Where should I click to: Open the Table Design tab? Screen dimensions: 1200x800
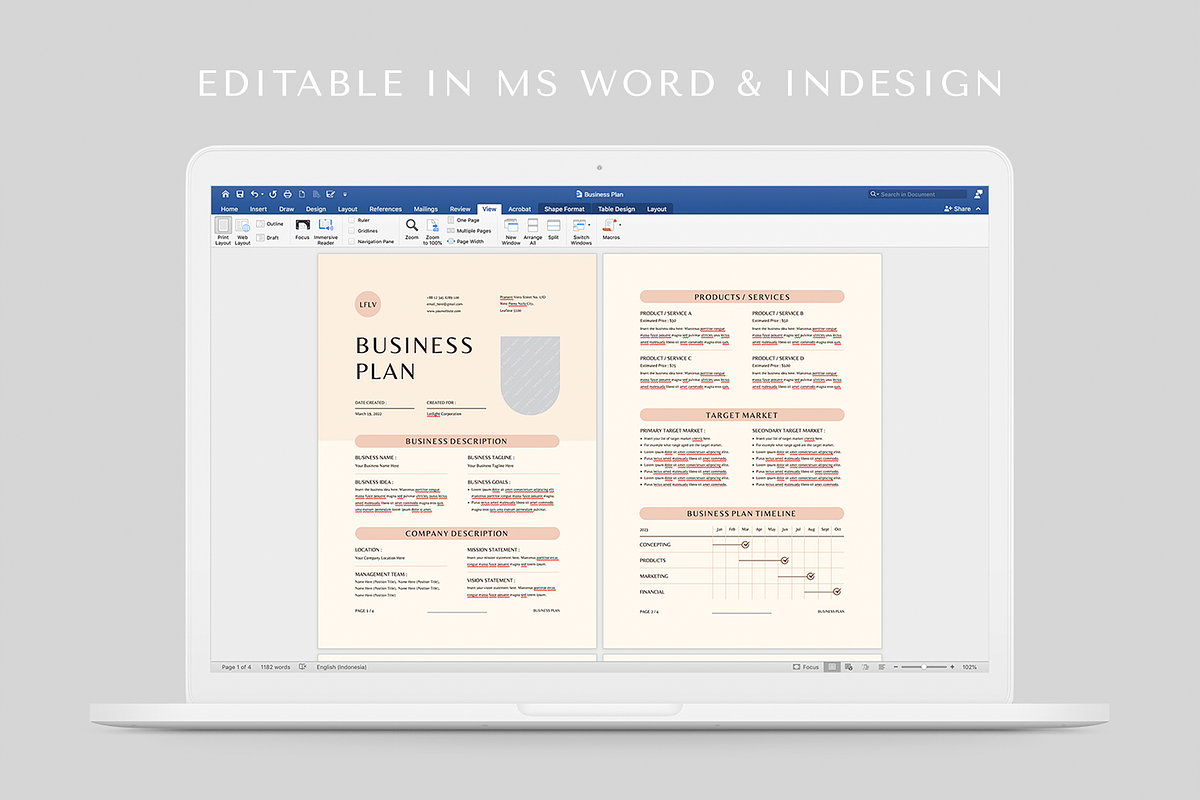(x=616, y=209)
